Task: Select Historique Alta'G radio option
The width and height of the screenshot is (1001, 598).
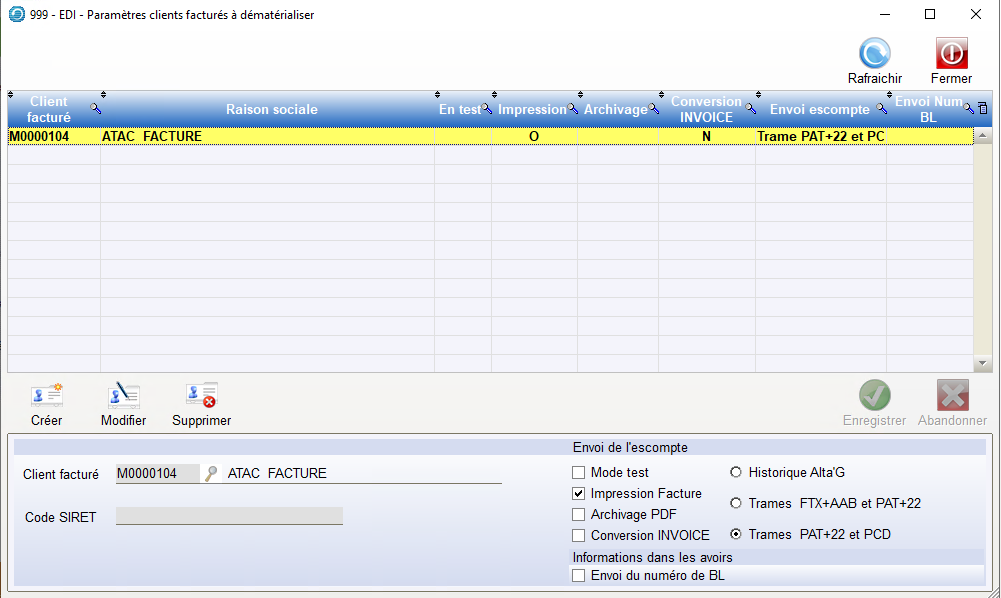Action: (737, 473)
